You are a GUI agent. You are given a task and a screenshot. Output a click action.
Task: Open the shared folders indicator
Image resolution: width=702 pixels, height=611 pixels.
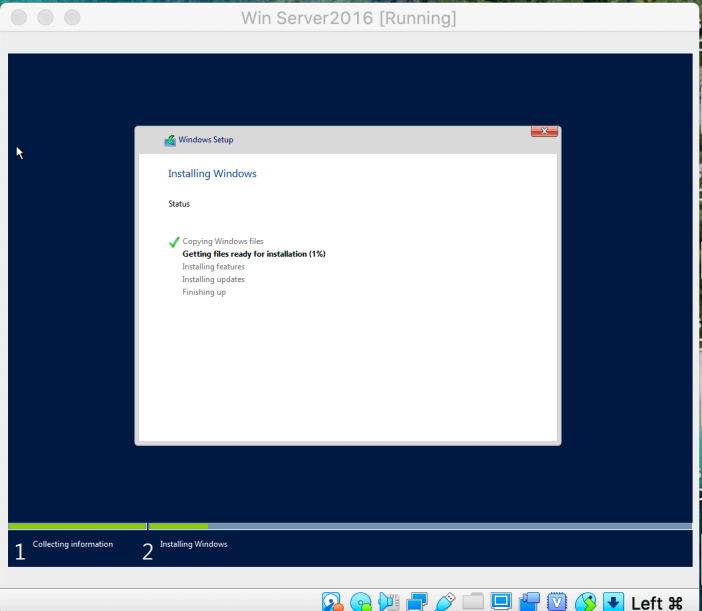point(473,601)
